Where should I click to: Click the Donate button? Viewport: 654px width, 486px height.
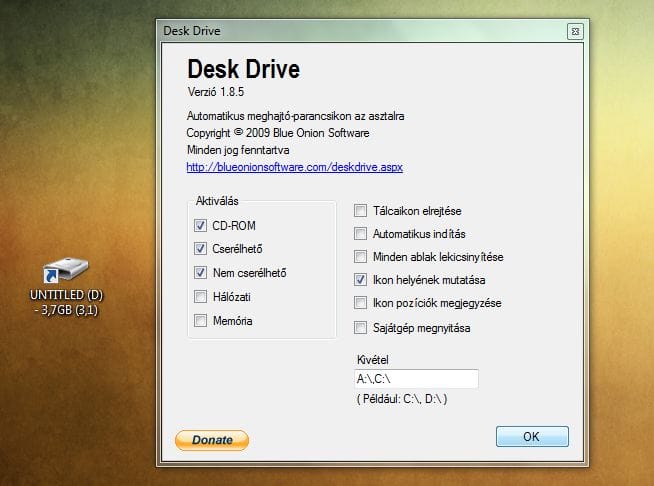click(212, 440)
